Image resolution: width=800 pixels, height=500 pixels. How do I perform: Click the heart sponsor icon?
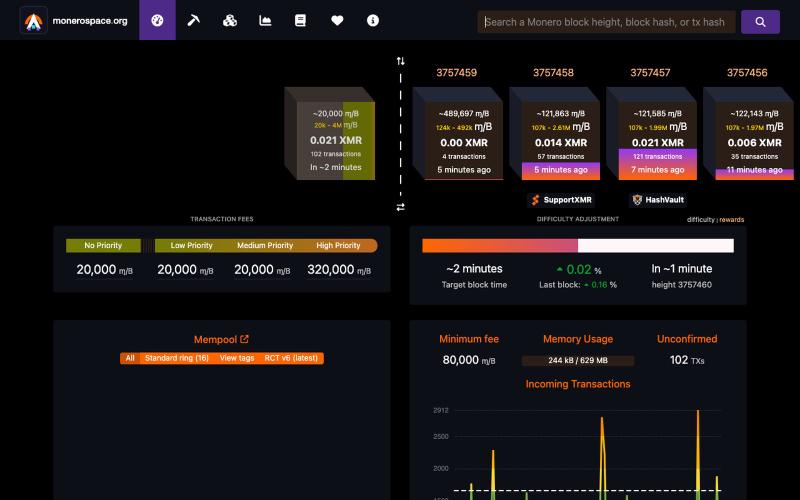tap(337, 20)
